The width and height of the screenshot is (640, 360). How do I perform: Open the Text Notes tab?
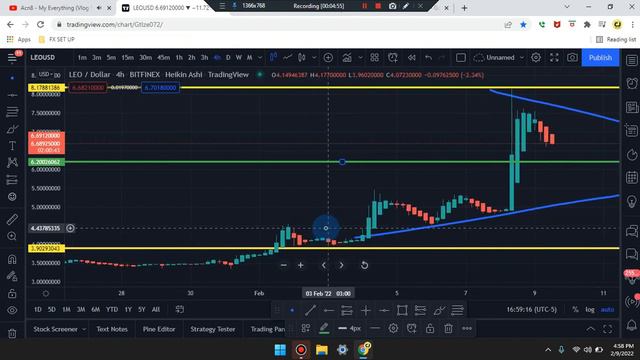112,329
